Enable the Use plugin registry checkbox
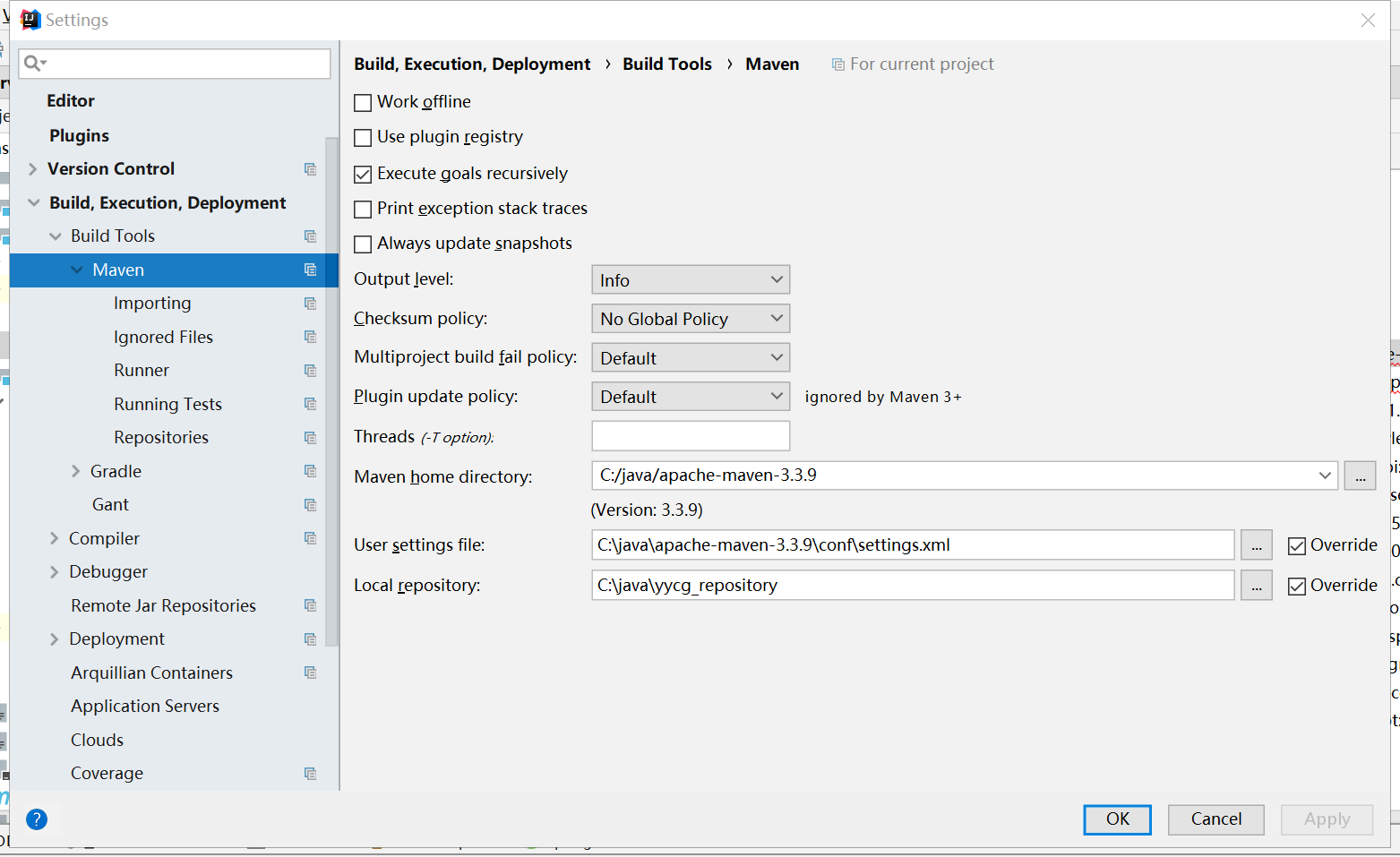The width and height of the screenshot is (1400, 857). coord(363,138)
